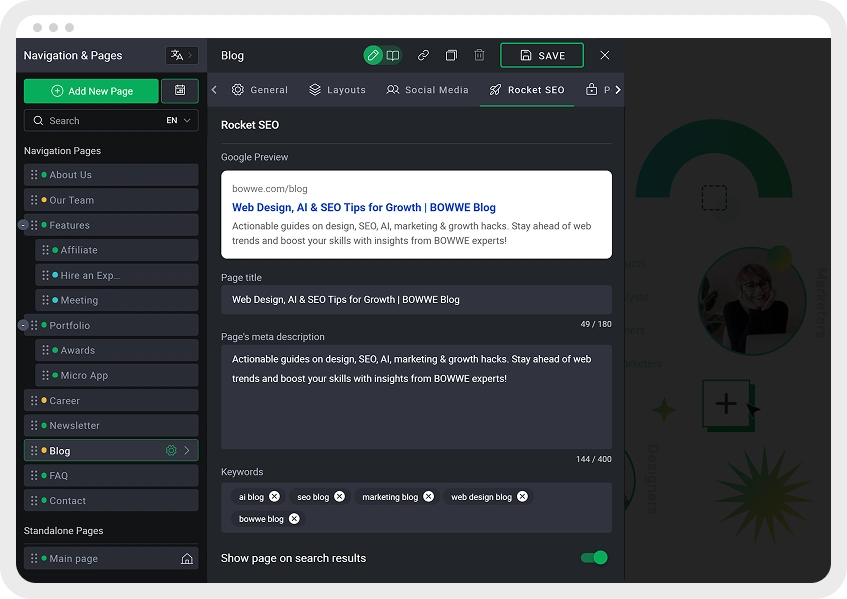Duplicate the page with the copy icon

coord(451,55)
